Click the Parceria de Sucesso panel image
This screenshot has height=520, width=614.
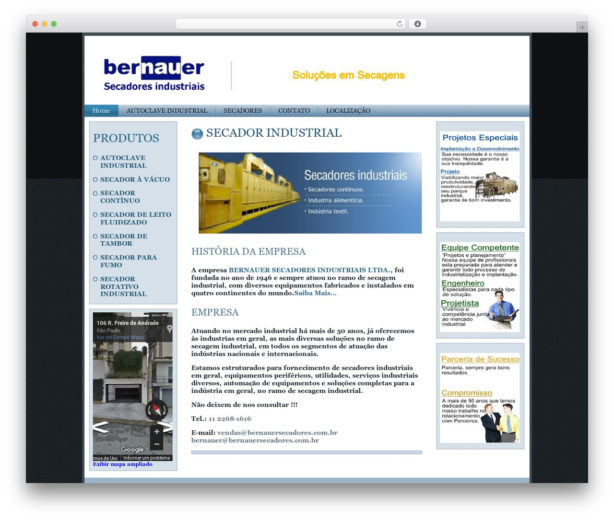pyautogui.click(x=480, y=397)
